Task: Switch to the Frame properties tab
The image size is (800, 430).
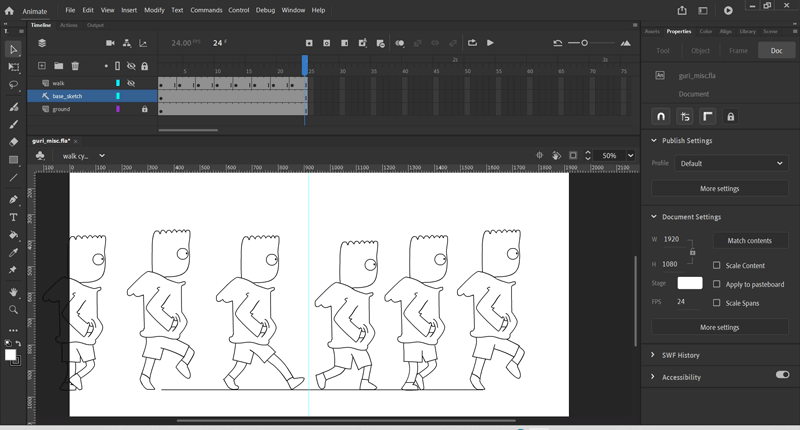Action: click(738, 50)
